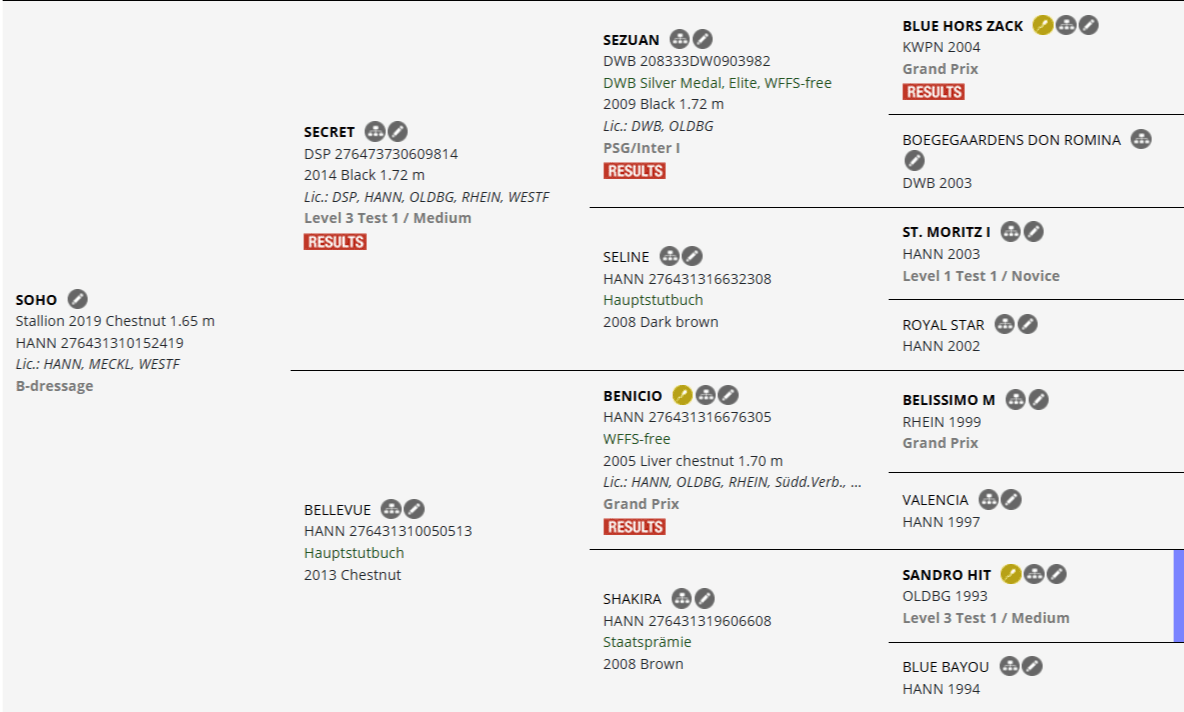The width and height of the screenshot is (1184, 712).
Task: Open the Results button under Benicio
Action: 634,527
